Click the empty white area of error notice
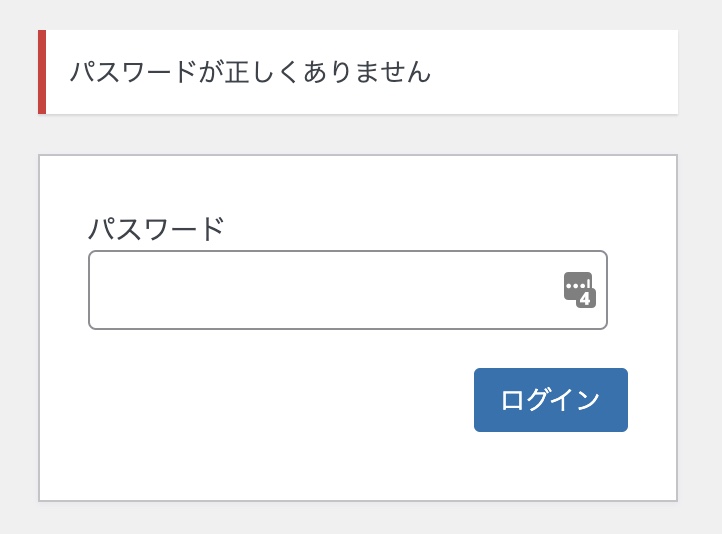 click(x=553, y=72)
